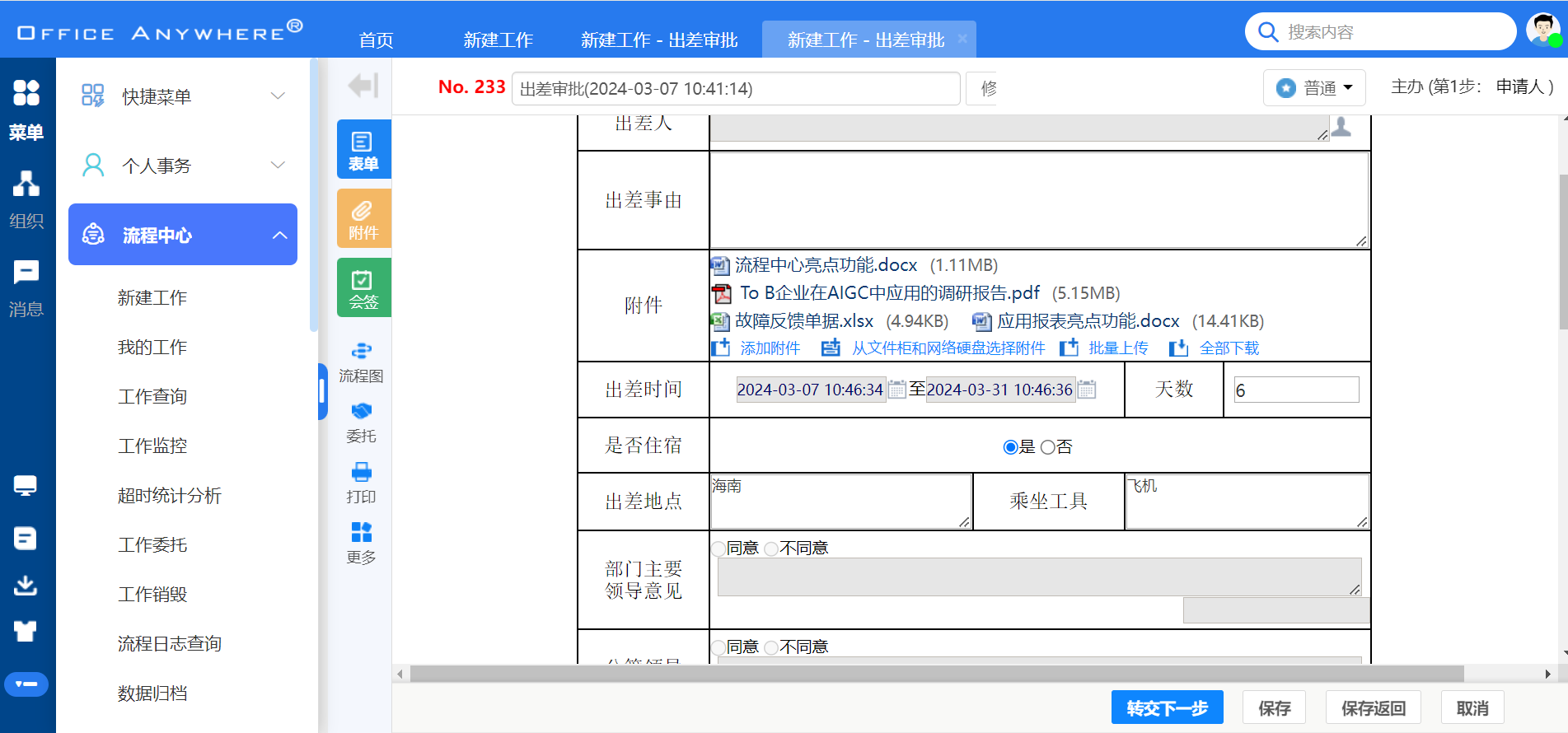This screenshot has width=1568, height=733.
Task: Click the 保存 button
Action: (x=1274, y=707)
